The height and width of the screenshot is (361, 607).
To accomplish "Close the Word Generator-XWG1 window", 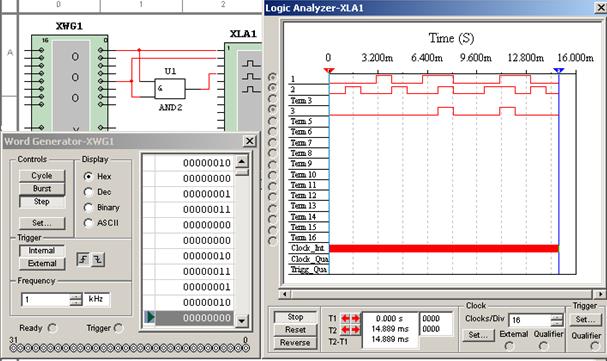I will tap(250, 141).
